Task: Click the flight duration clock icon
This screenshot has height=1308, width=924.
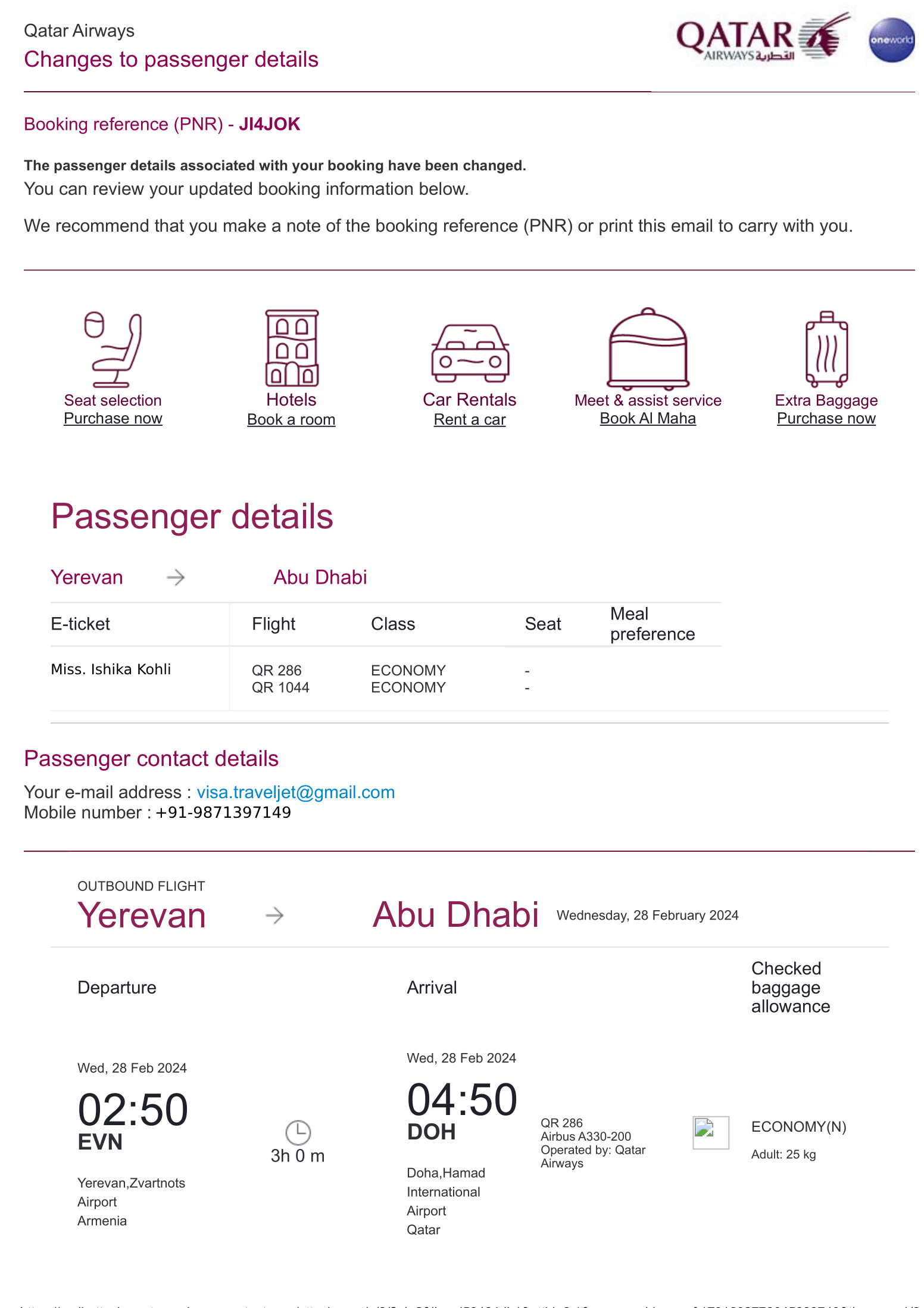Action: click(x=298, y=1132)
